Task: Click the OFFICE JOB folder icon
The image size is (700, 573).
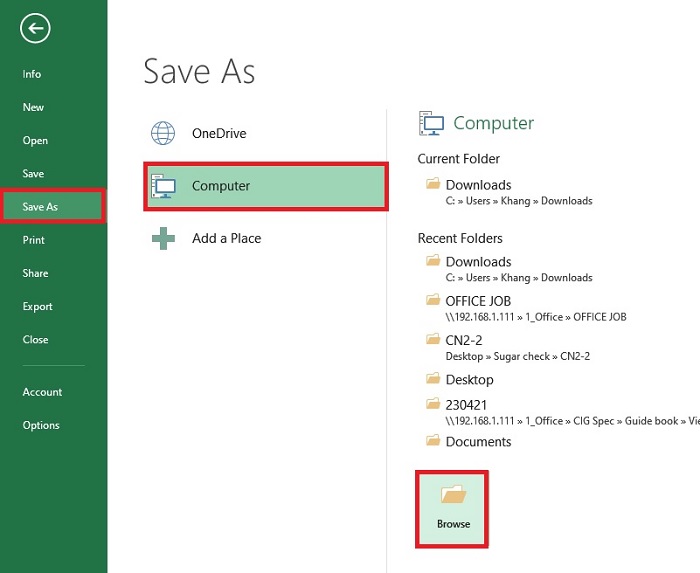Action: pos(433,300)
